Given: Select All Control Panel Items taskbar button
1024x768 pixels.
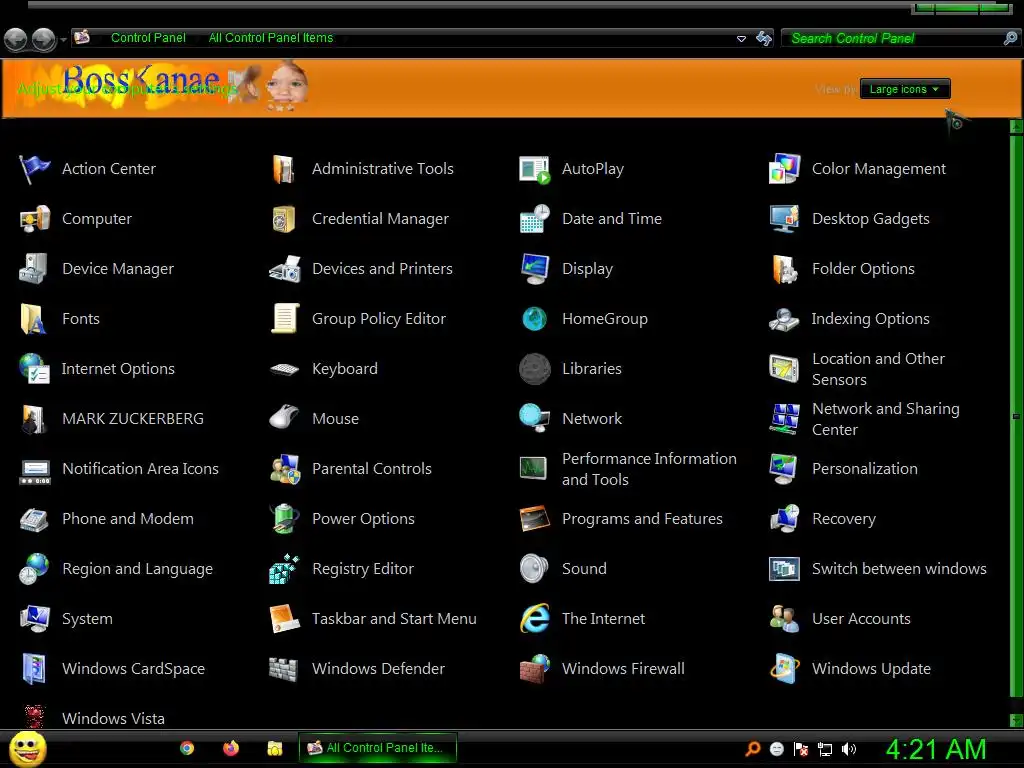Looking at the screenshot, I should tap(377, 748).
